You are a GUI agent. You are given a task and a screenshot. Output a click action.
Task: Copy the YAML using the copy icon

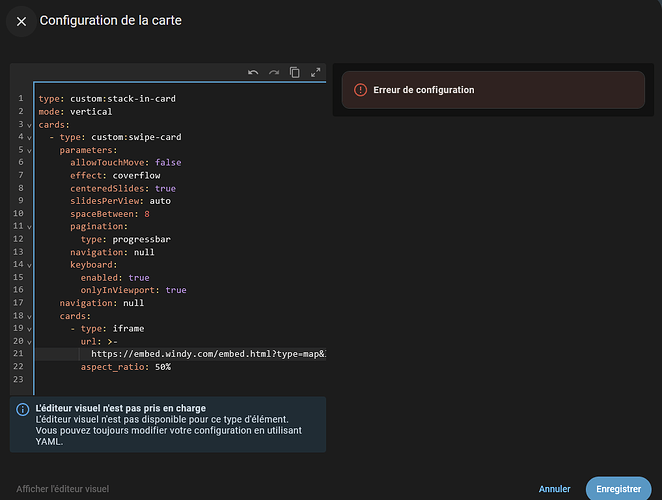(x=295, y=72)
